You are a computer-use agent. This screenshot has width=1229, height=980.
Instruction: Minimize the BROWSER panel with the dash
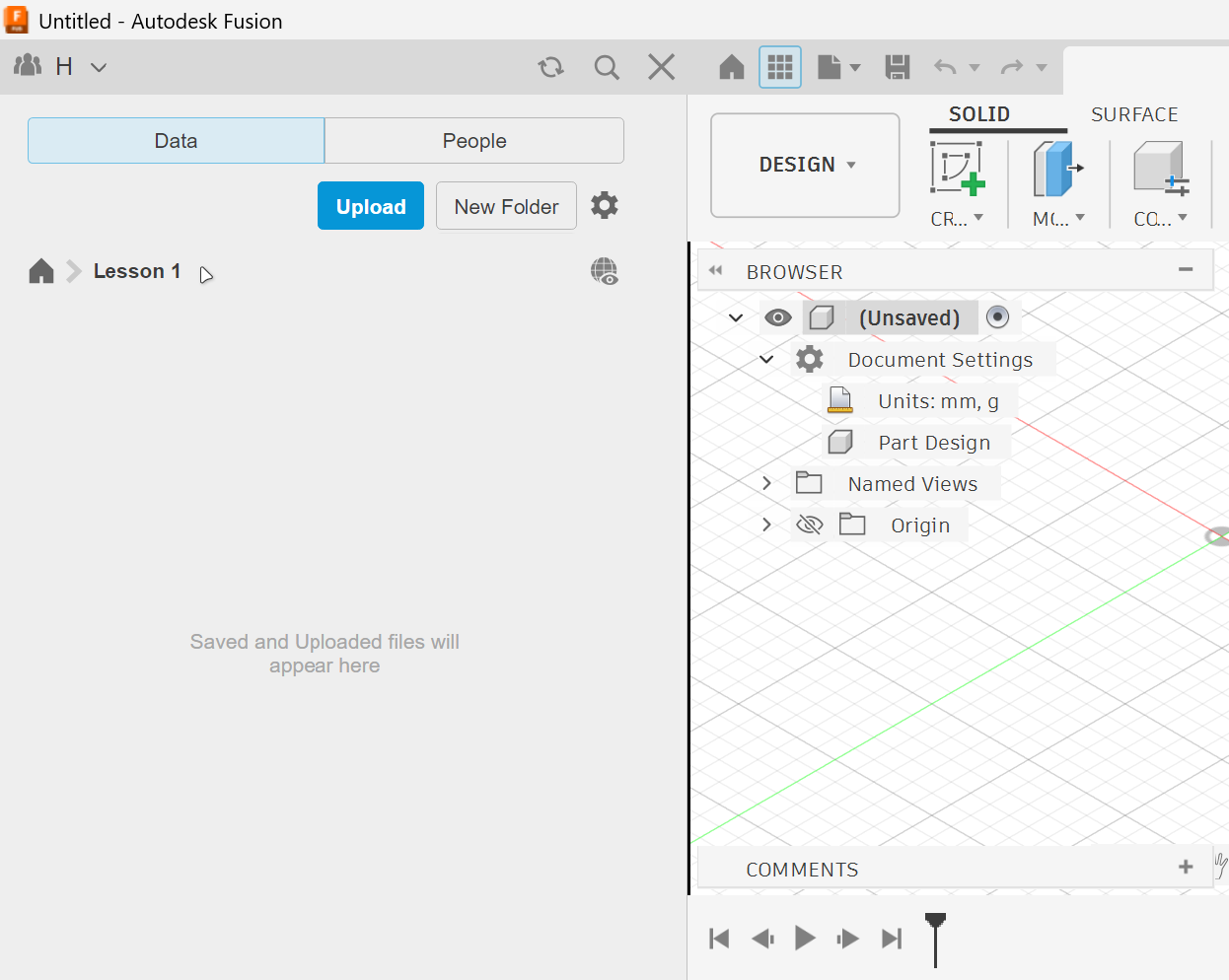pyautogui.click(x=1186, y=269)
